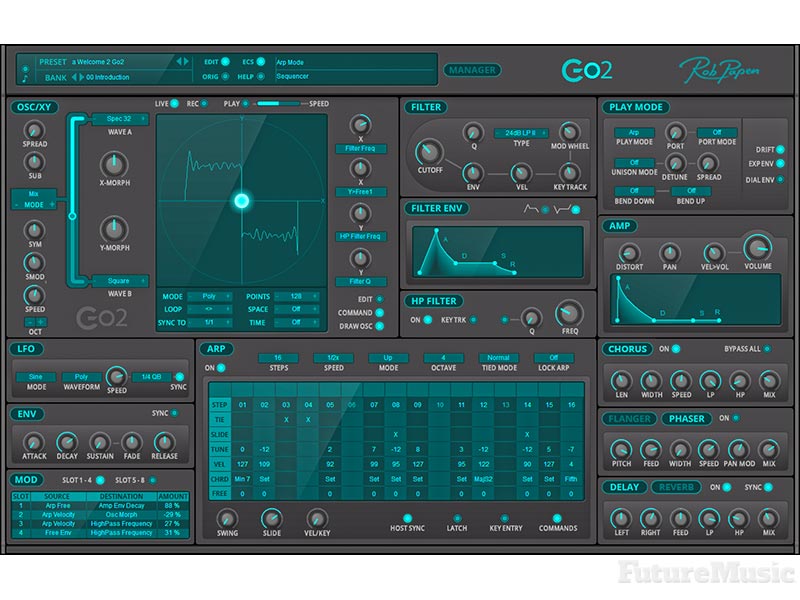
Task: Click the chorus Mix knob
Action: [x=769, y=381]
